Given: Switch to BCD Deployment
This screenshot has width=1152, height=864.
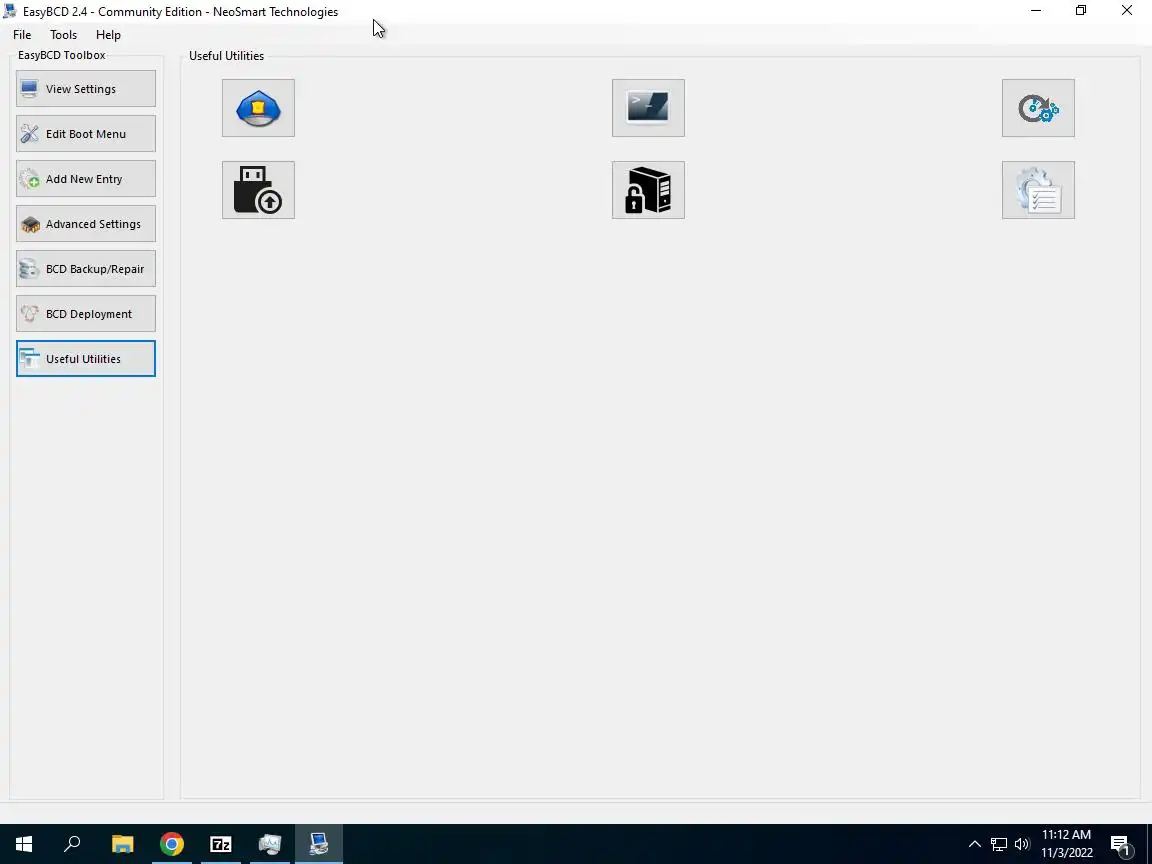Looking at the screenshot, I should (86, 314).
